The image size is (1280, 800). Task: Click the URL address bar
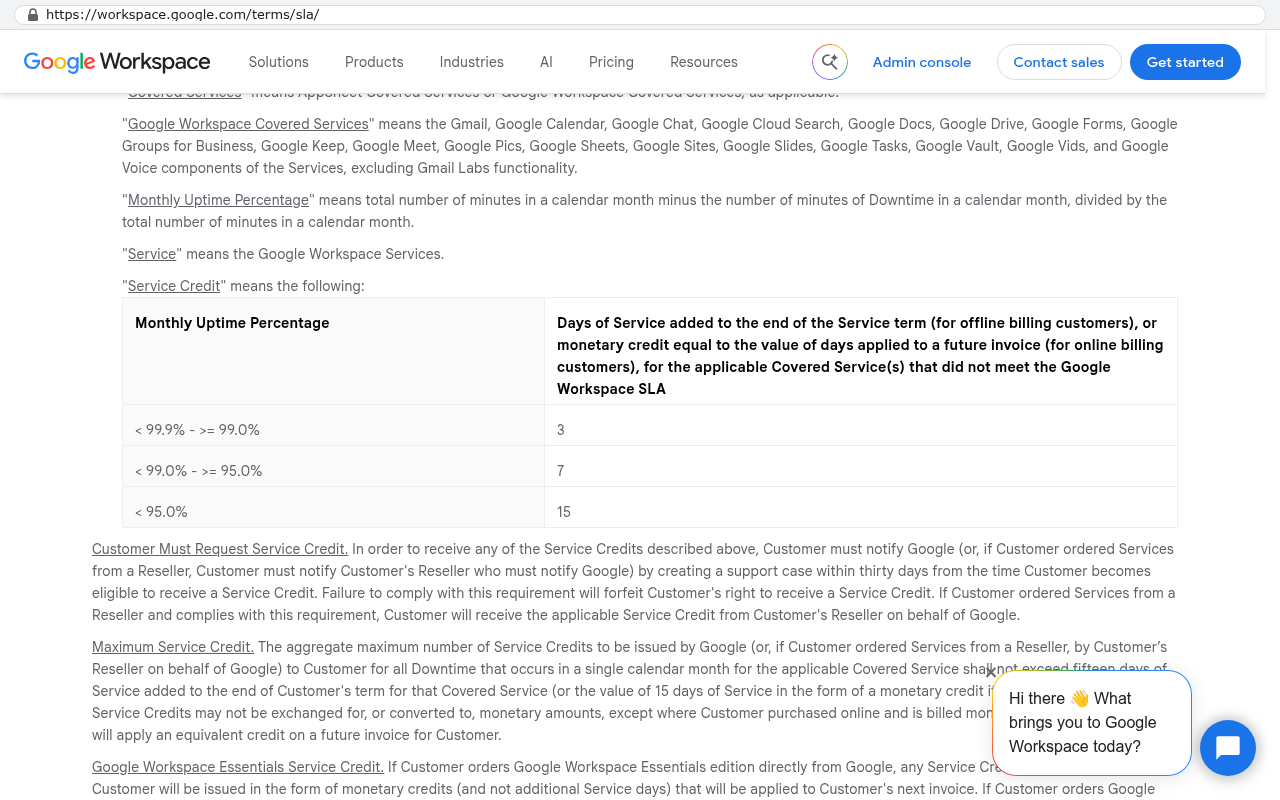[x=640, y=15]
